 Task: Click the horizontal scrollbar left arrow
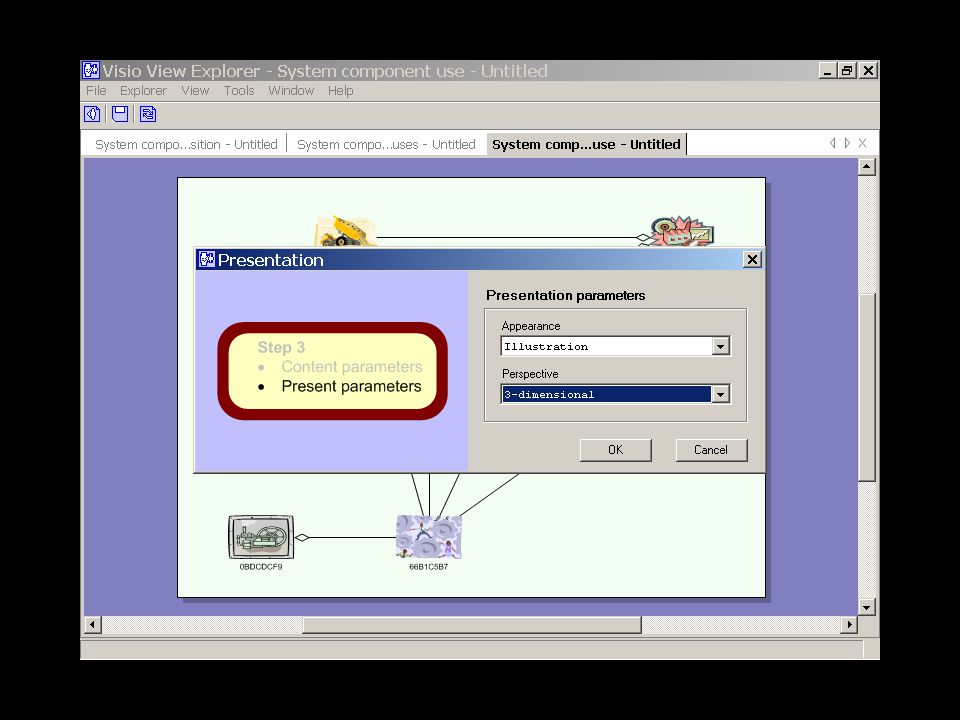tap(92, 624)
